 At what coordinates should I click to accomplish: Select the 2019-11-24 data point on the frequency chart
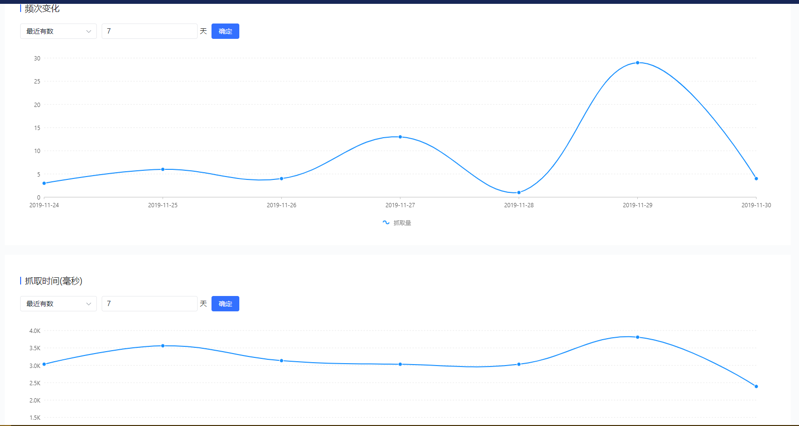click(44, 183)
